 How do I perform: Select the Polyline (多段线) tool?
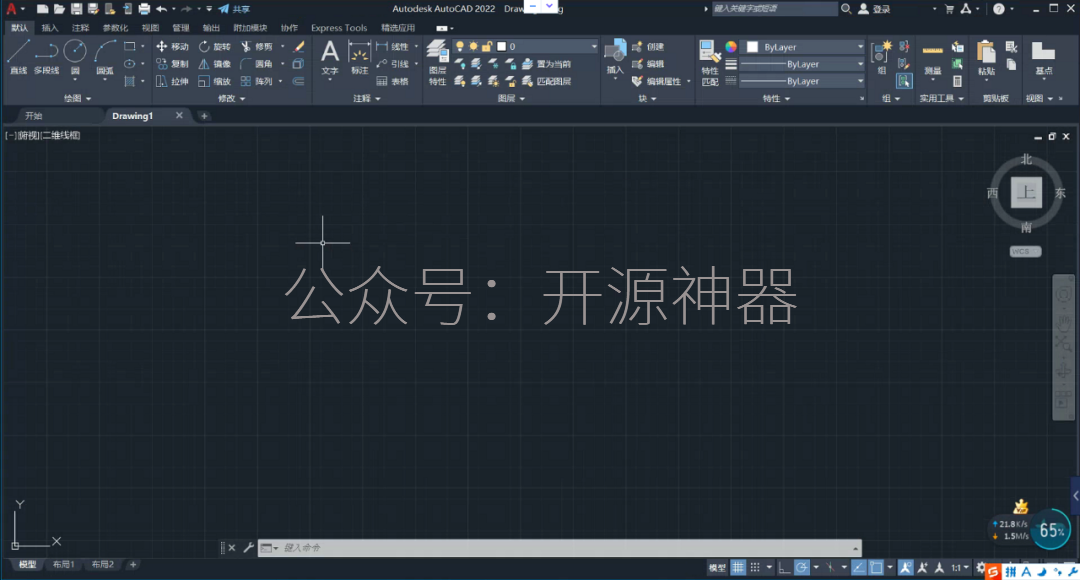pyautogui.click(x=46, y=56)
